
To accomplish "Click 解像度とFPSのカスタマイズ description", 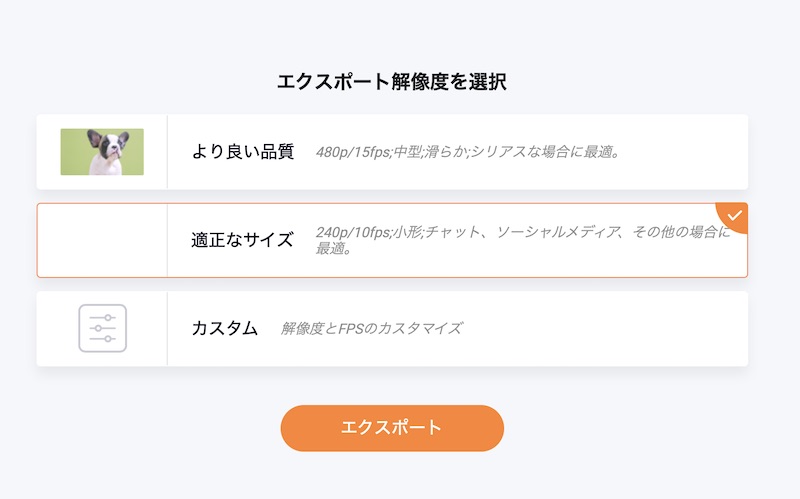I will 371,328.
